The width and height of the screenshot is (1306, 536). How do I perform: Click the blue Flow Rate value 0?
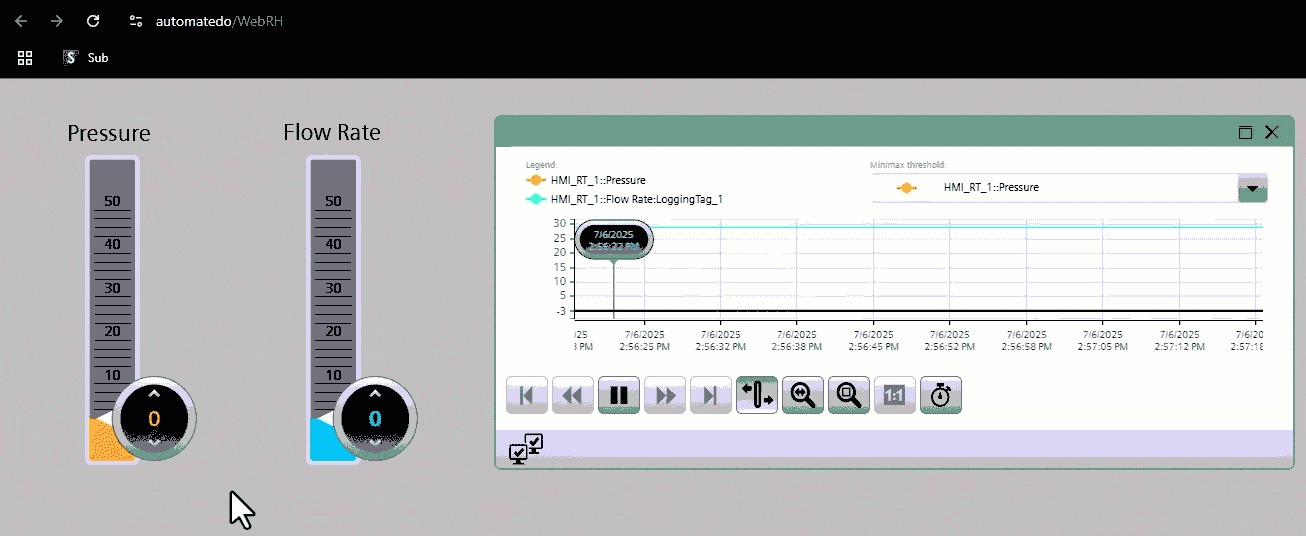coord(374,418)
